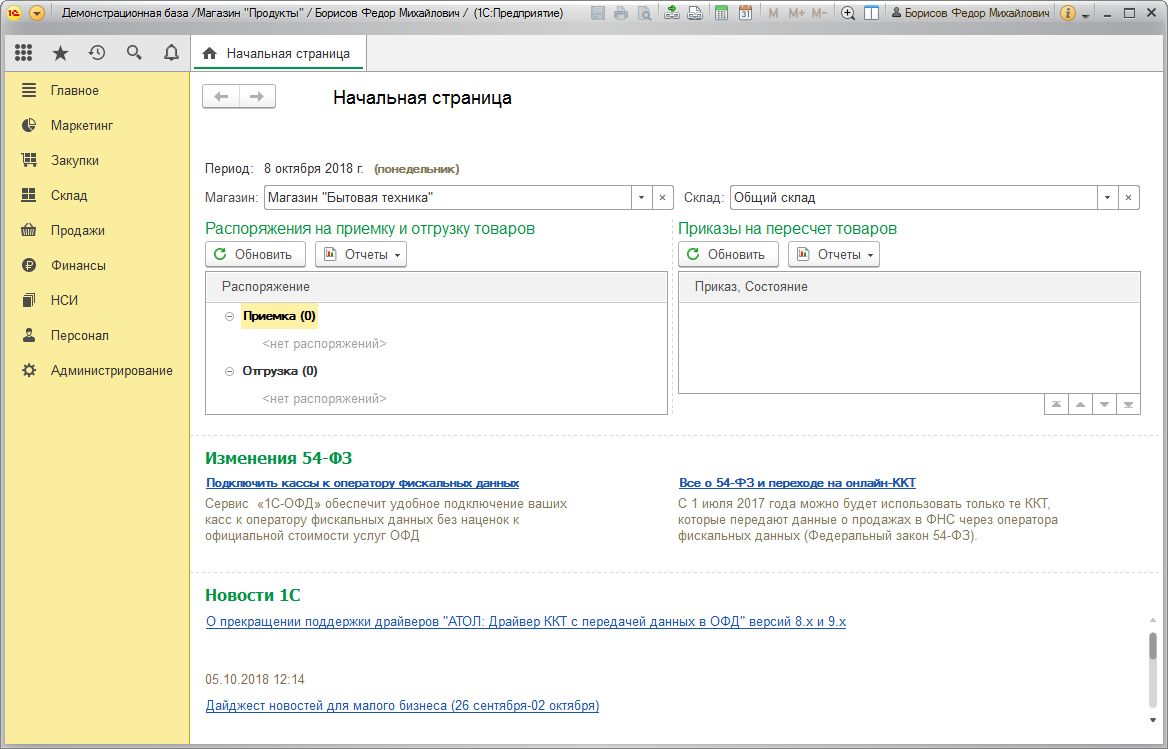Image resolution: width=1168 pixels, height=749 pixels.
Task: Show history using the clock icon
Action: [97, 52]
